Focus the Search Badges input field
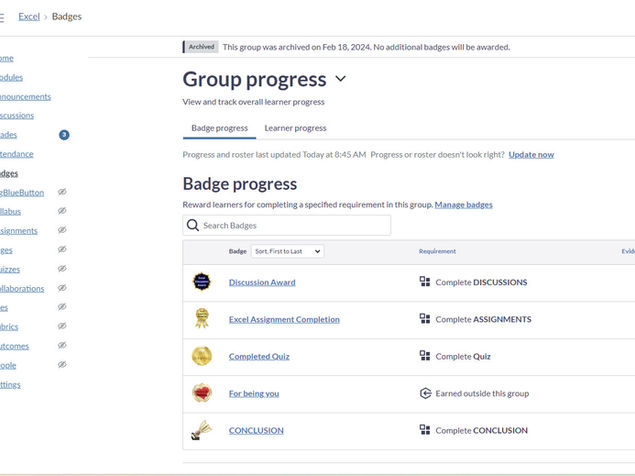Image resolution: width=635 pixels, height=476 pixels. [x=292, y=226]
